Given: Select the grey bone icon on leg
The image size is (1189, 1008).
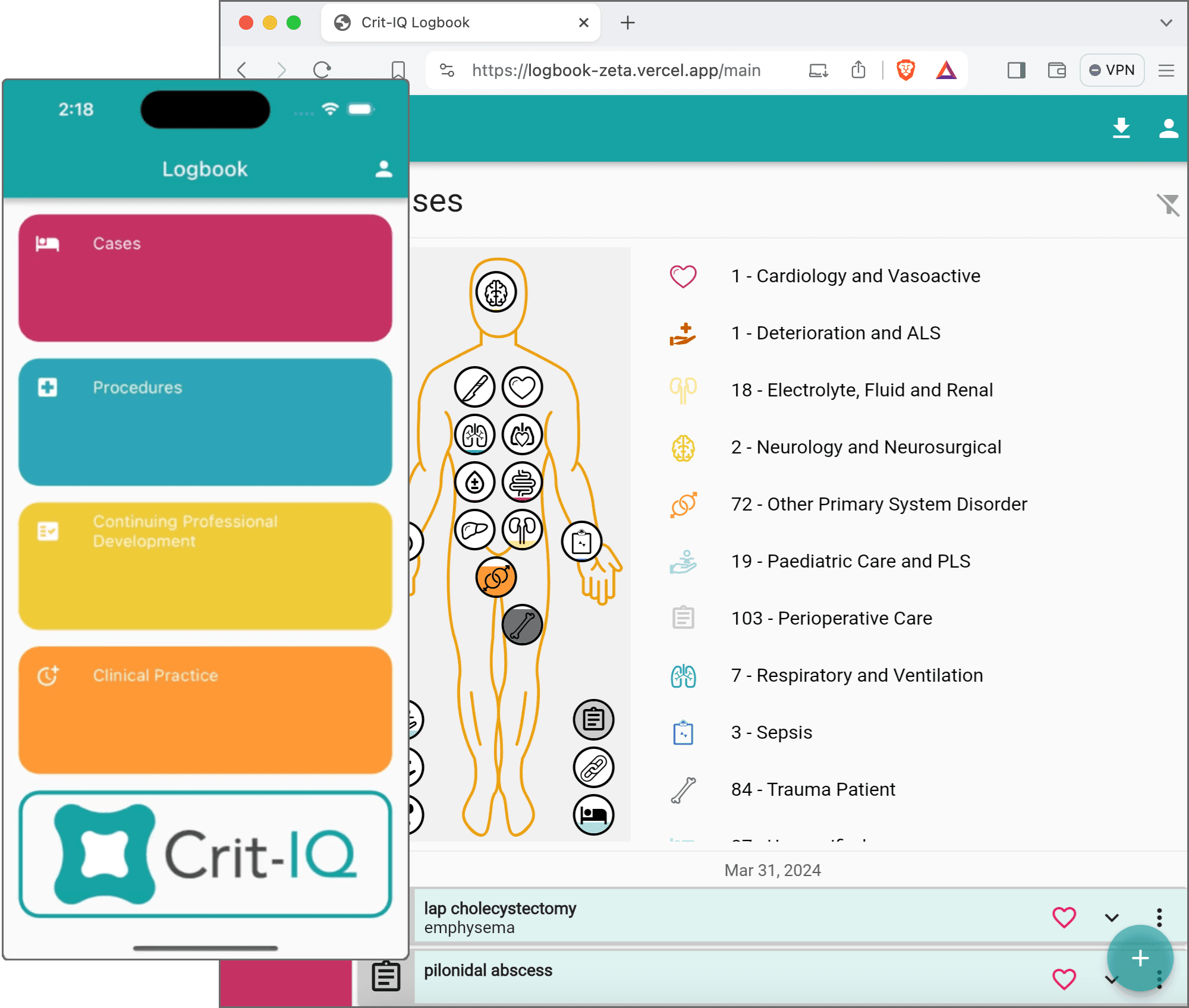Looking at the screenshot, I should tap(522, 625).
